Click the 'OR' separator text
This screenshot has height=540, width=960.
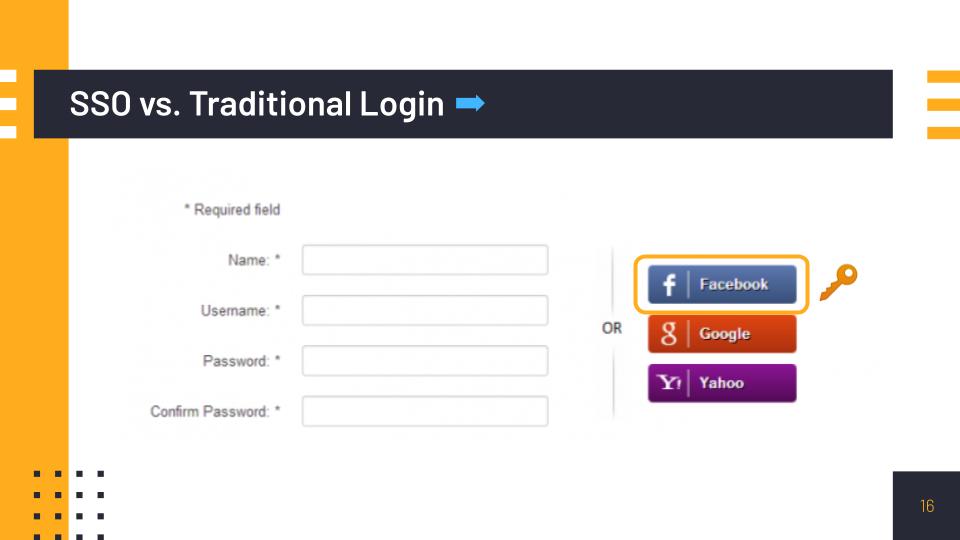coord(612,328)
